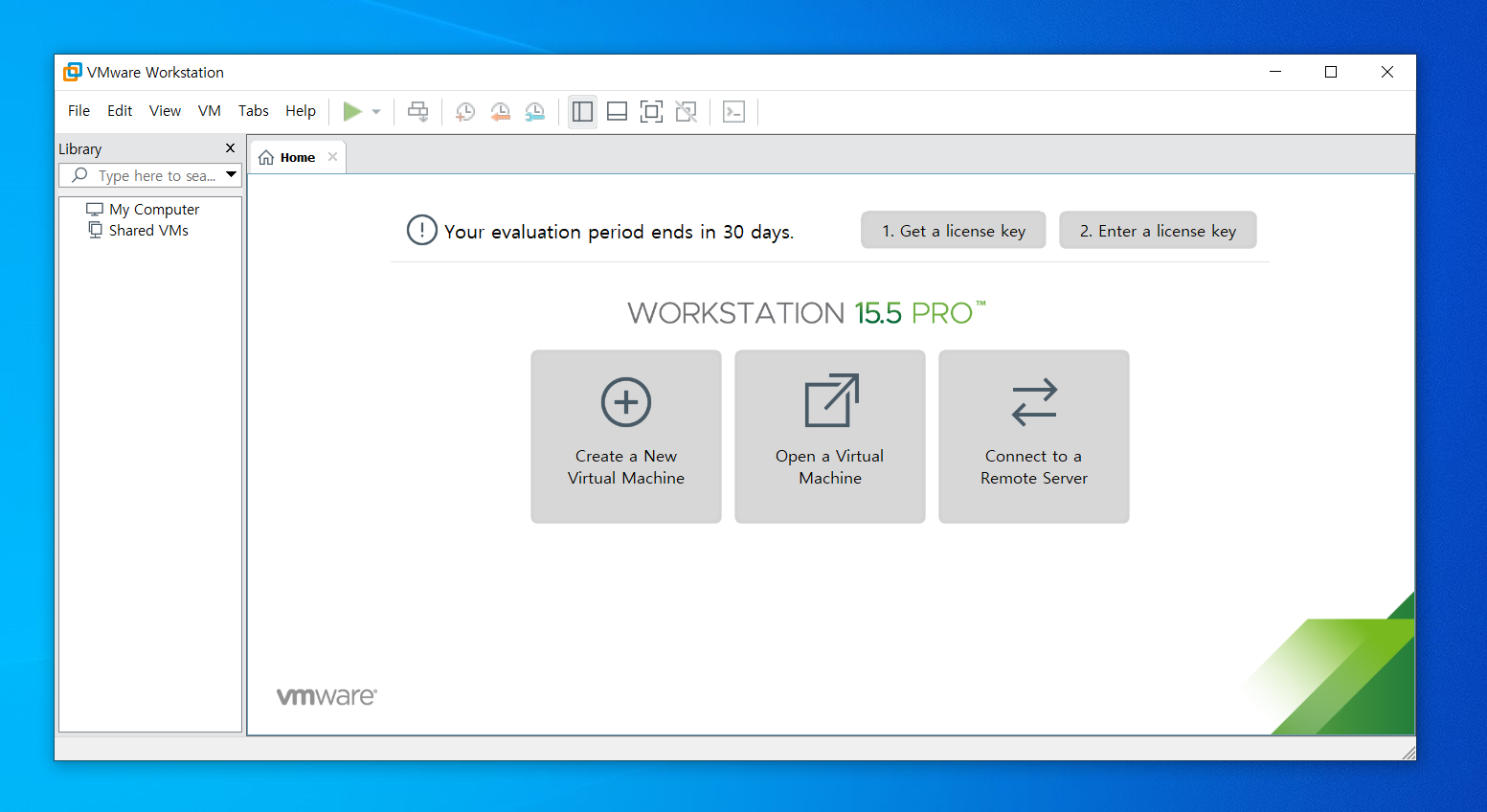Open the View menu
The height and width of the screenshot is (812, 1487).
[x=165, y=111]
